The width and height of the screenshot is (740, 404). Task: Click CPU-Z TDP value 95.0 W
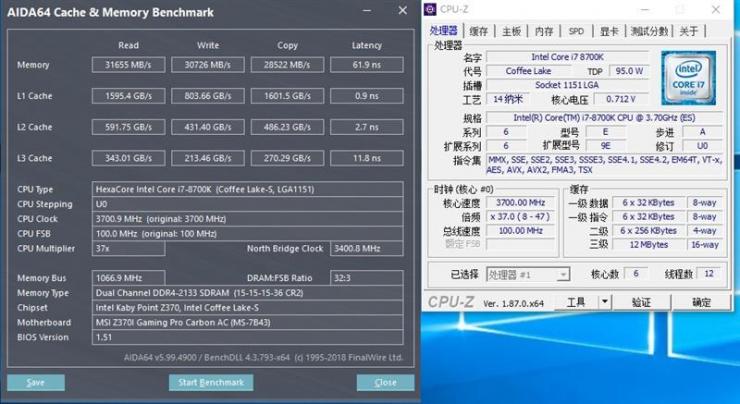(x=629, y=71)
